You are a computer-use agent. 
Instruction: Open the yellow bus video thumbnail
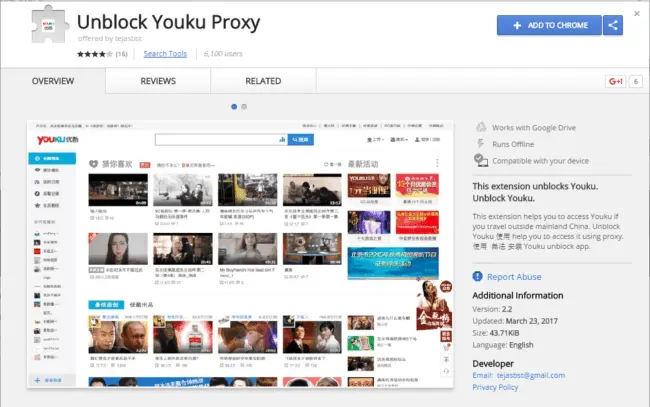tap(247, 190)
